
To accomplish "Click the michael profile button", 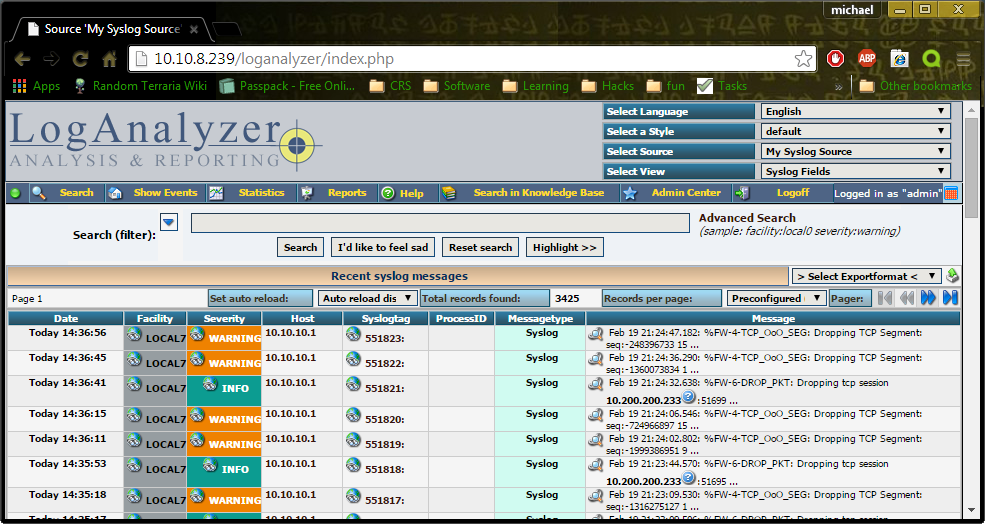I will coord(852,10).
